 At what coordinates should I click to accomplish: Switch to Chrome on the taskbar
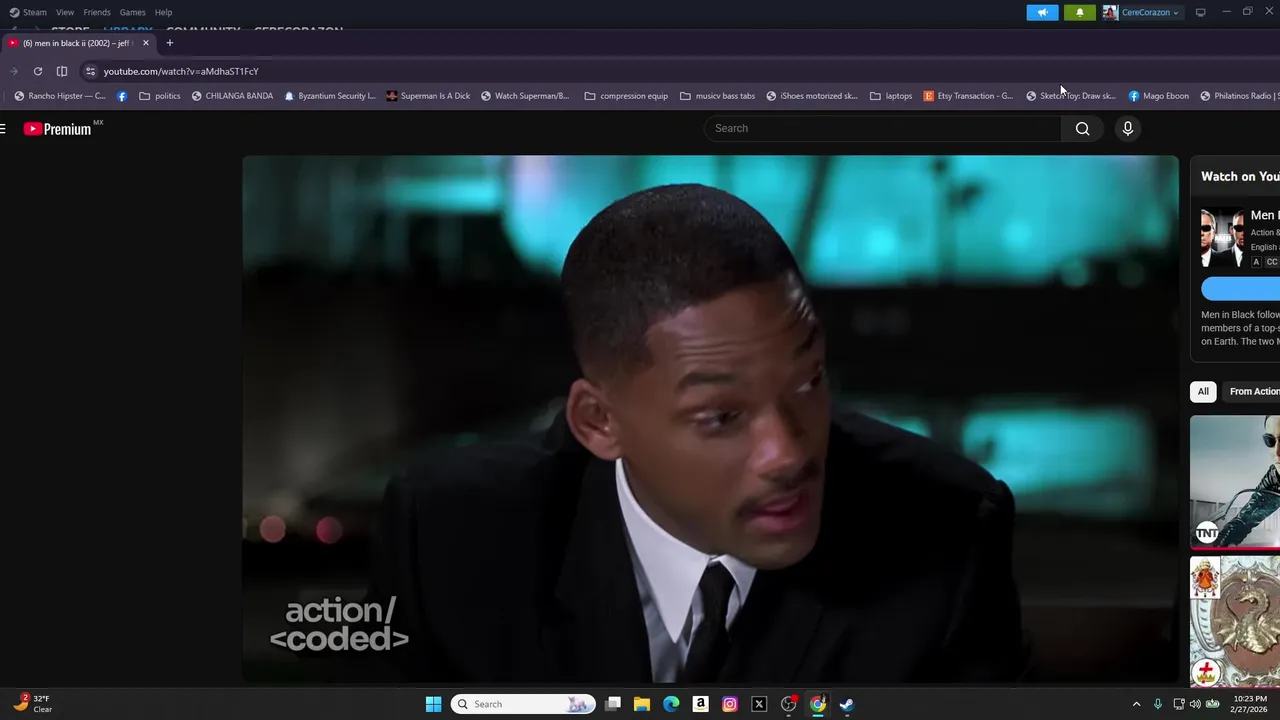(x=817, y=704)
